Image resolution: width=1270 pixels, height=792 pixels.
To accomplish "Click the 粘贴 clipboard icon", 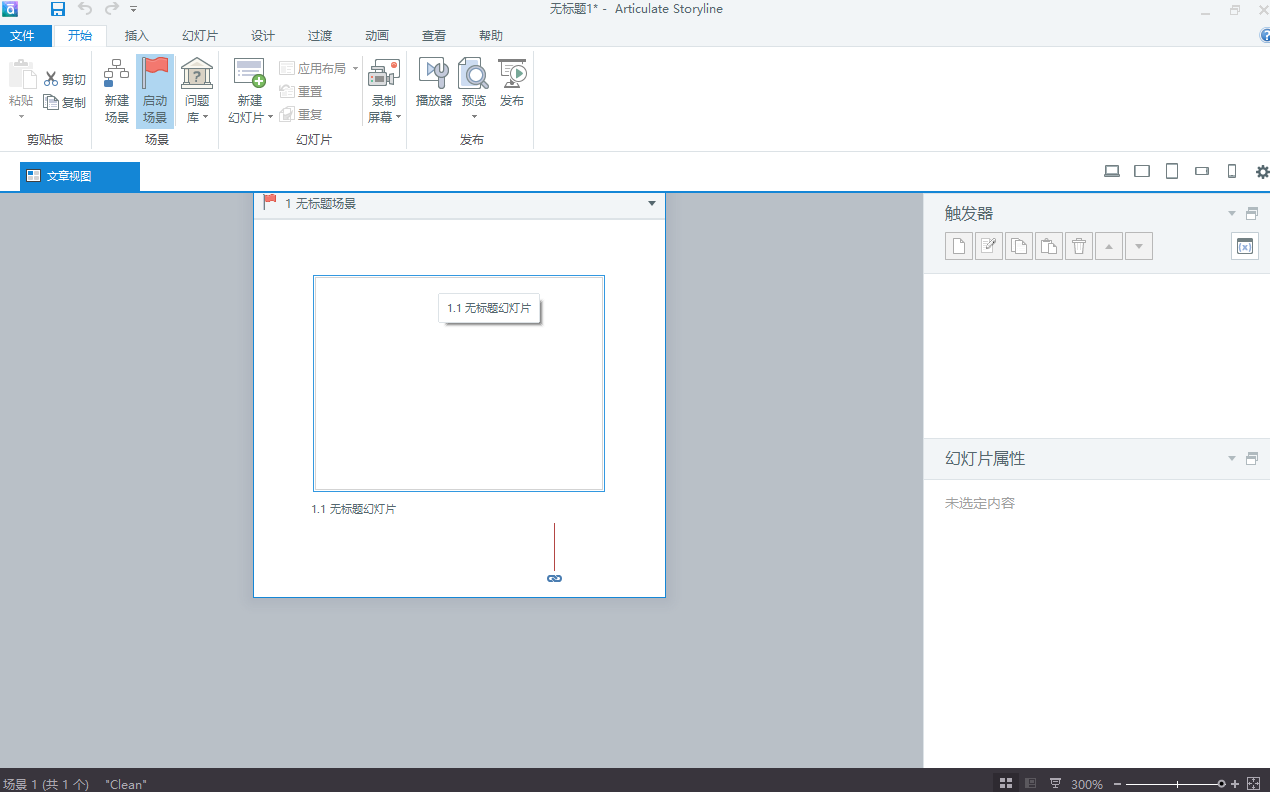I will tap(21, 76).
